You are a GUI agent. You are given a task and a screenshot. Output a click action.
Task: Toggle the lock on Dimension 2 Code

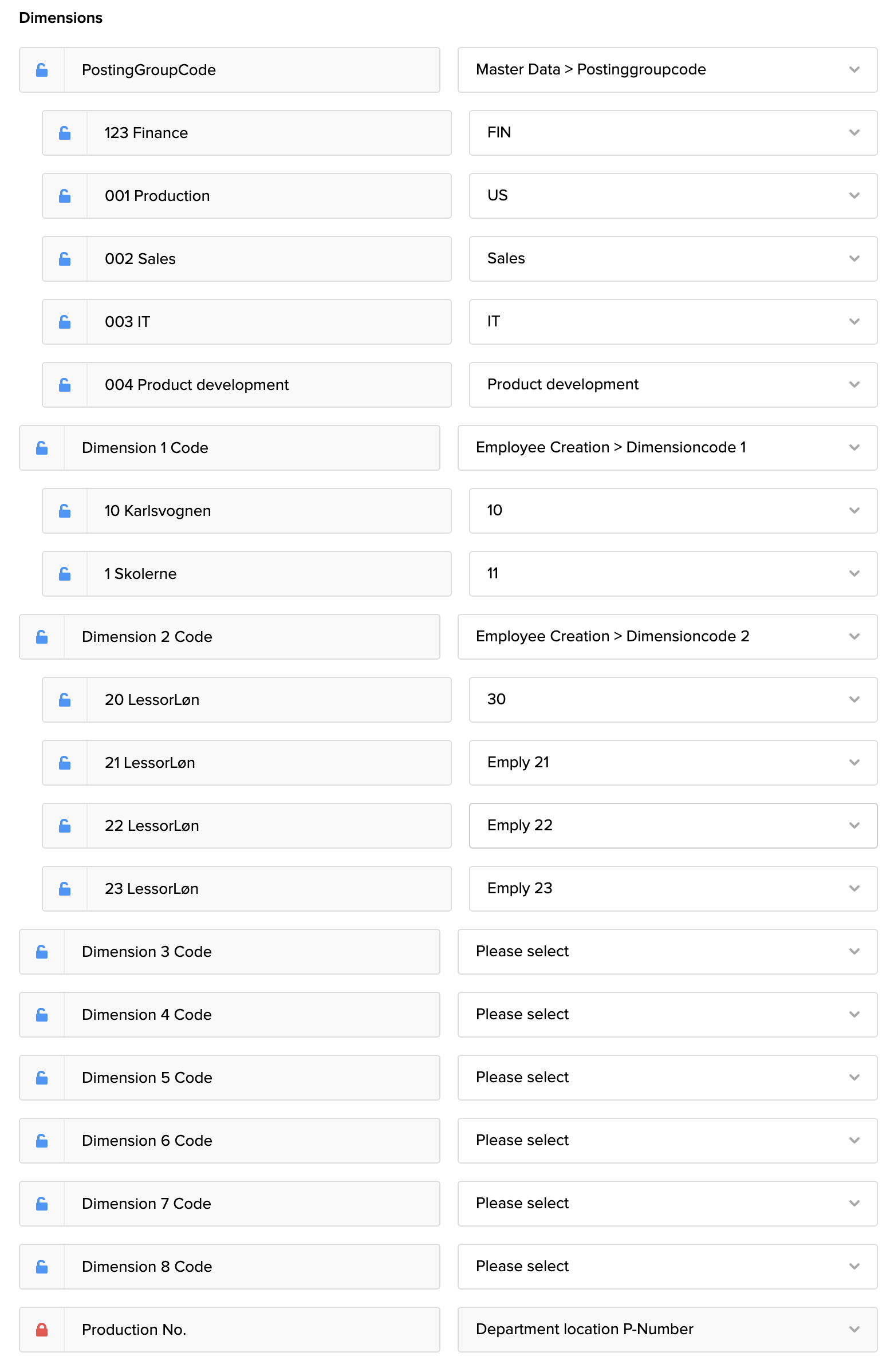click(42, 637)
